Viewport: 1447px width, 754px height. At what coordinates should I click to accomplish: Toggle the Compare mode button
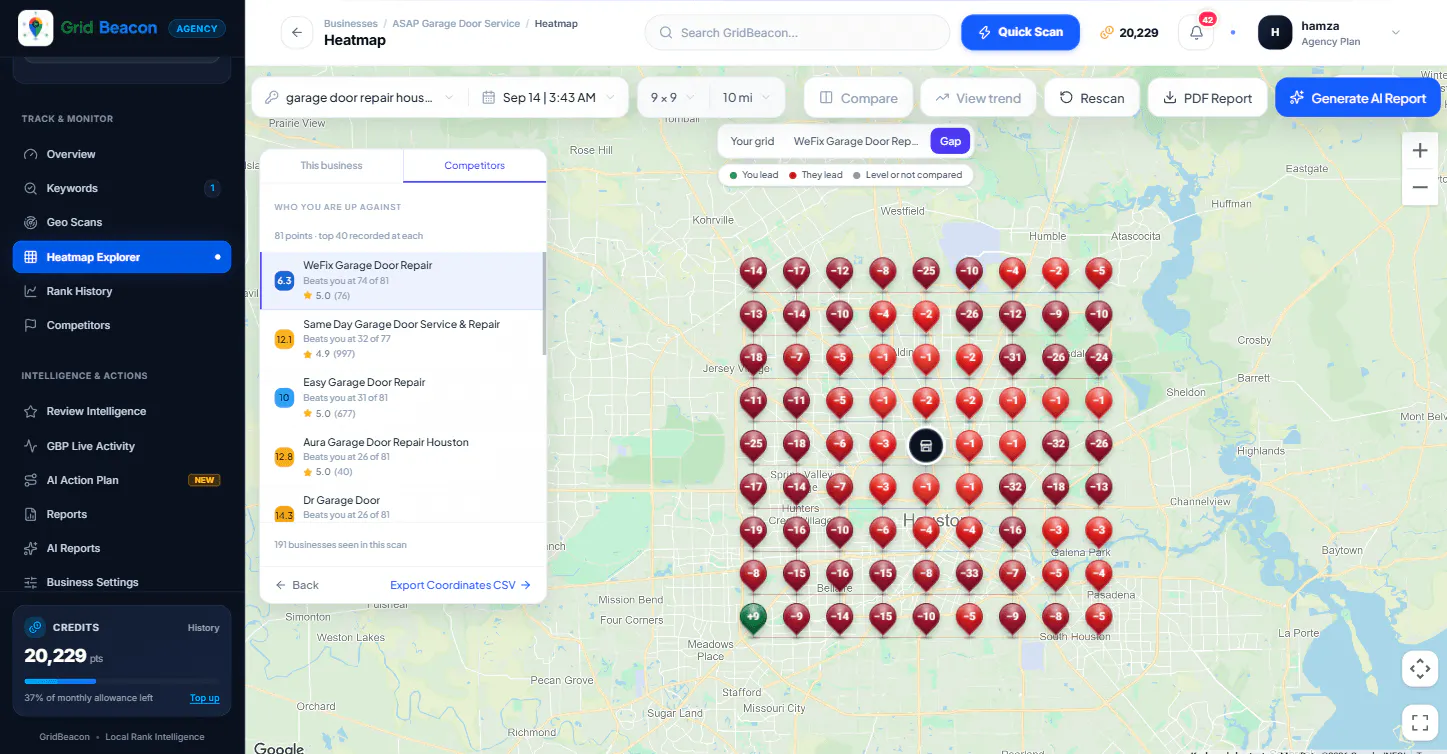[x=858, y=98]
